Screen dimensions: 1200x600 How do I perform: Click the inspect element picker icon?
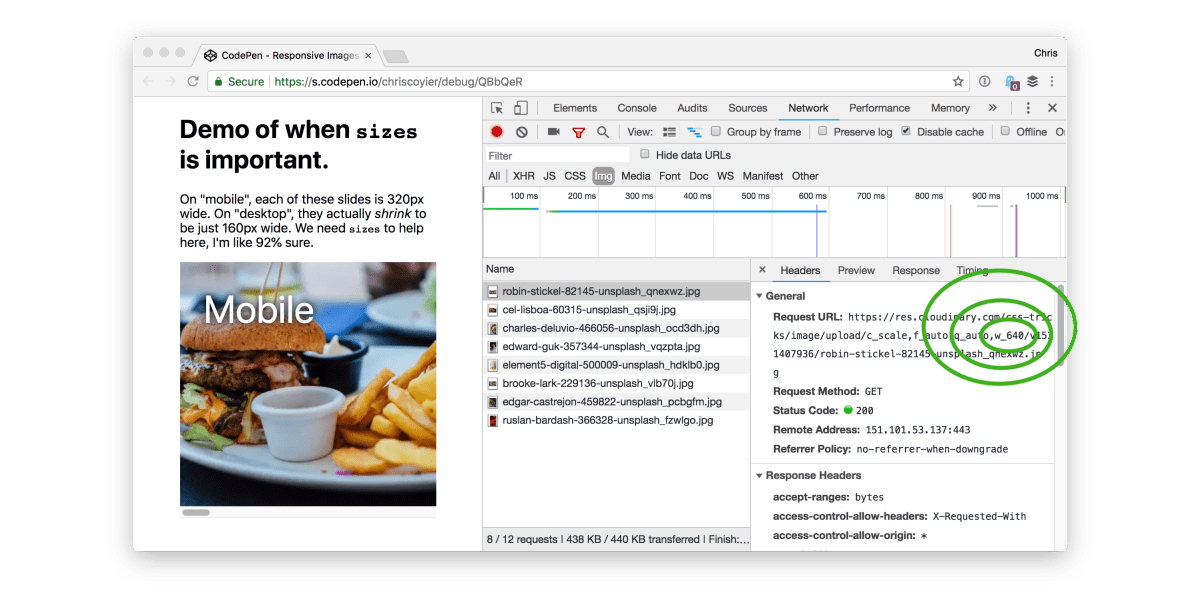[497, 108]
